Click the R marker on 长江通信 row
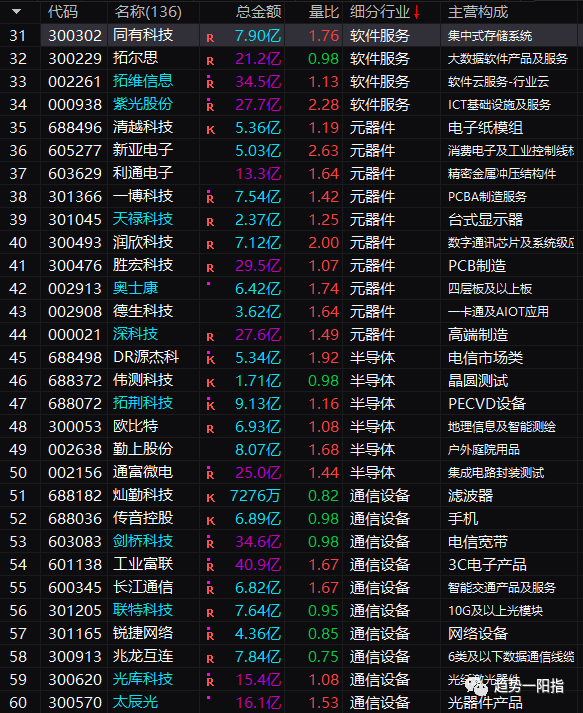583x713 pixels. [x=210, y=590]
